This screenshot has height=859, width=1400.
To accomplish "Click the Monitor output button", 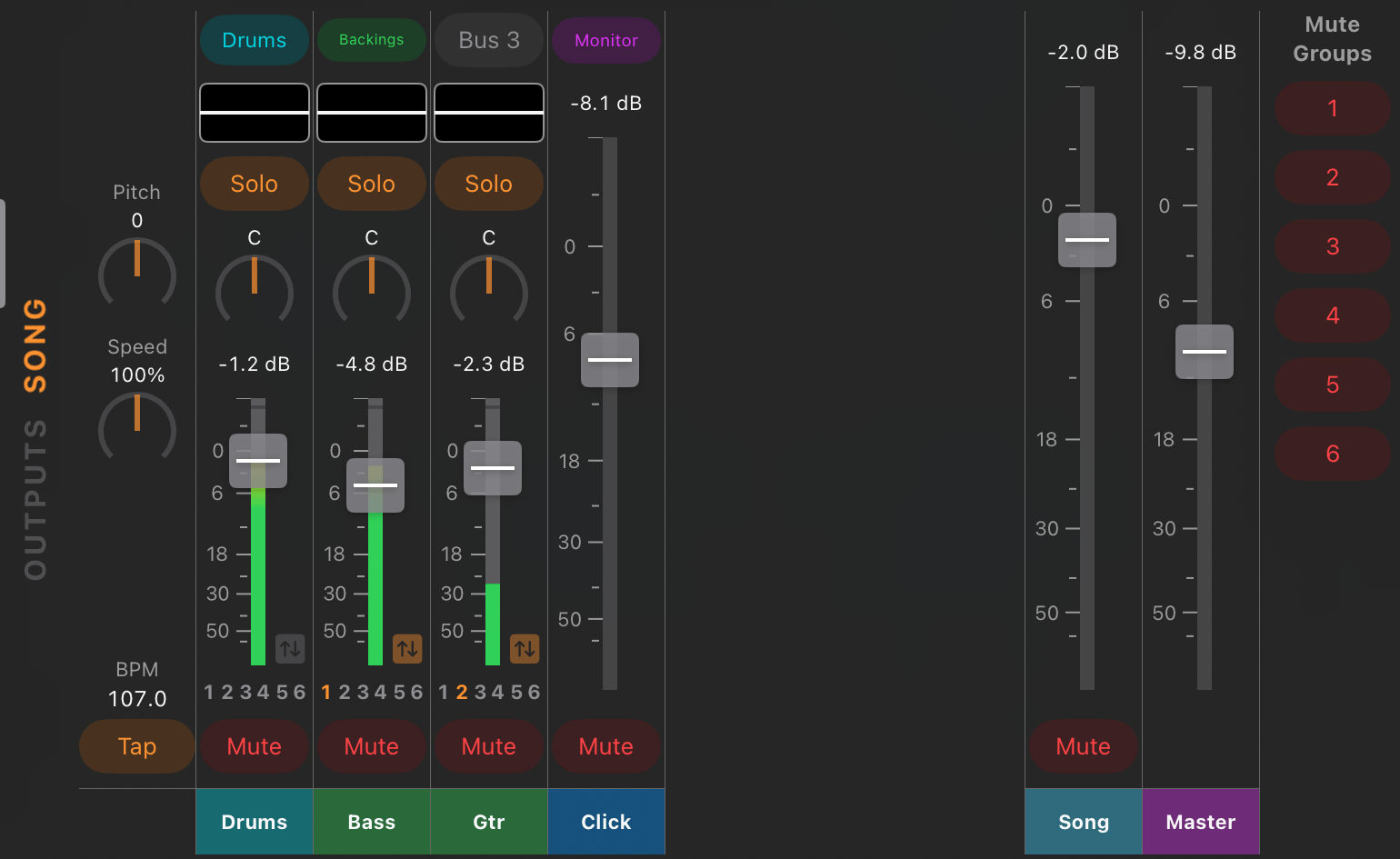I will click(606, 39).
